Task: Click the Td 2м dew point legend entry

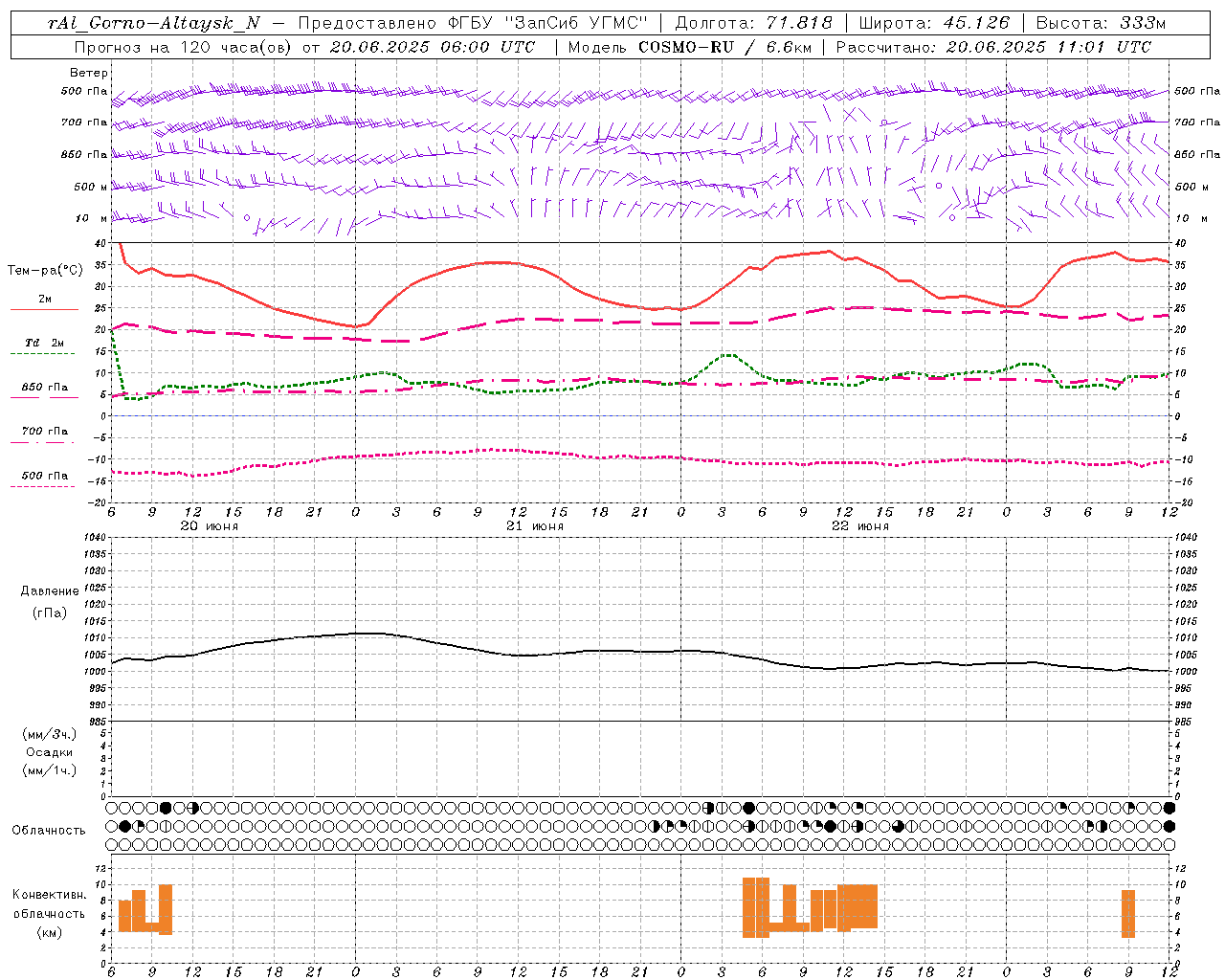Action: pyautogui.click(x=44, y=343)
